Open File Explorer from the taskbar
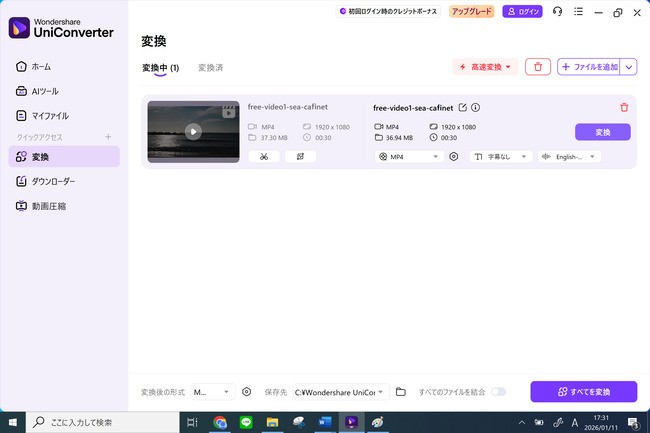This screenshot has width=650, height=433. click(272, 422)
